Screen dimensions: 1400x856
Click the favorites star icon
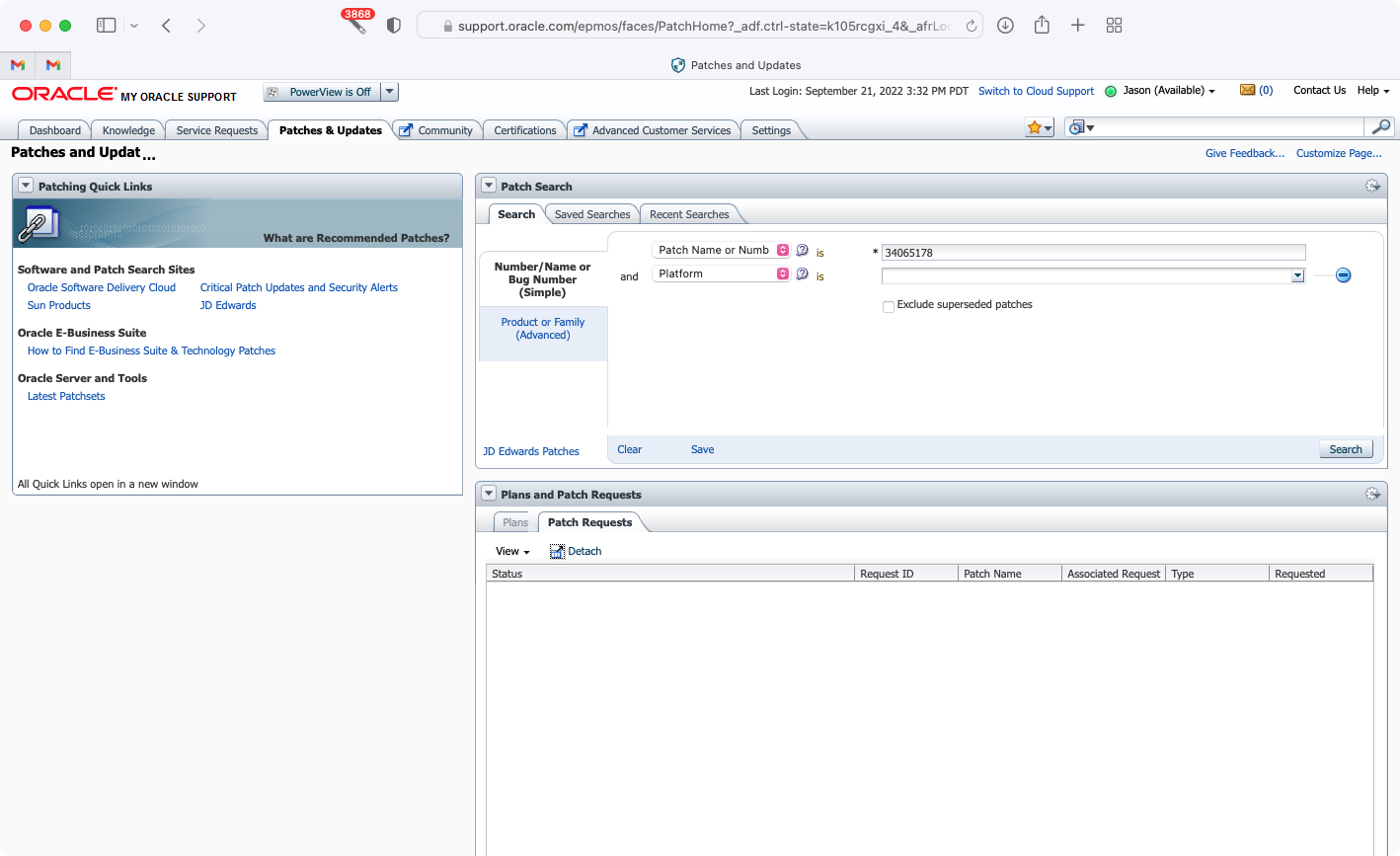pyautogui.click(x=1035, y=127)
